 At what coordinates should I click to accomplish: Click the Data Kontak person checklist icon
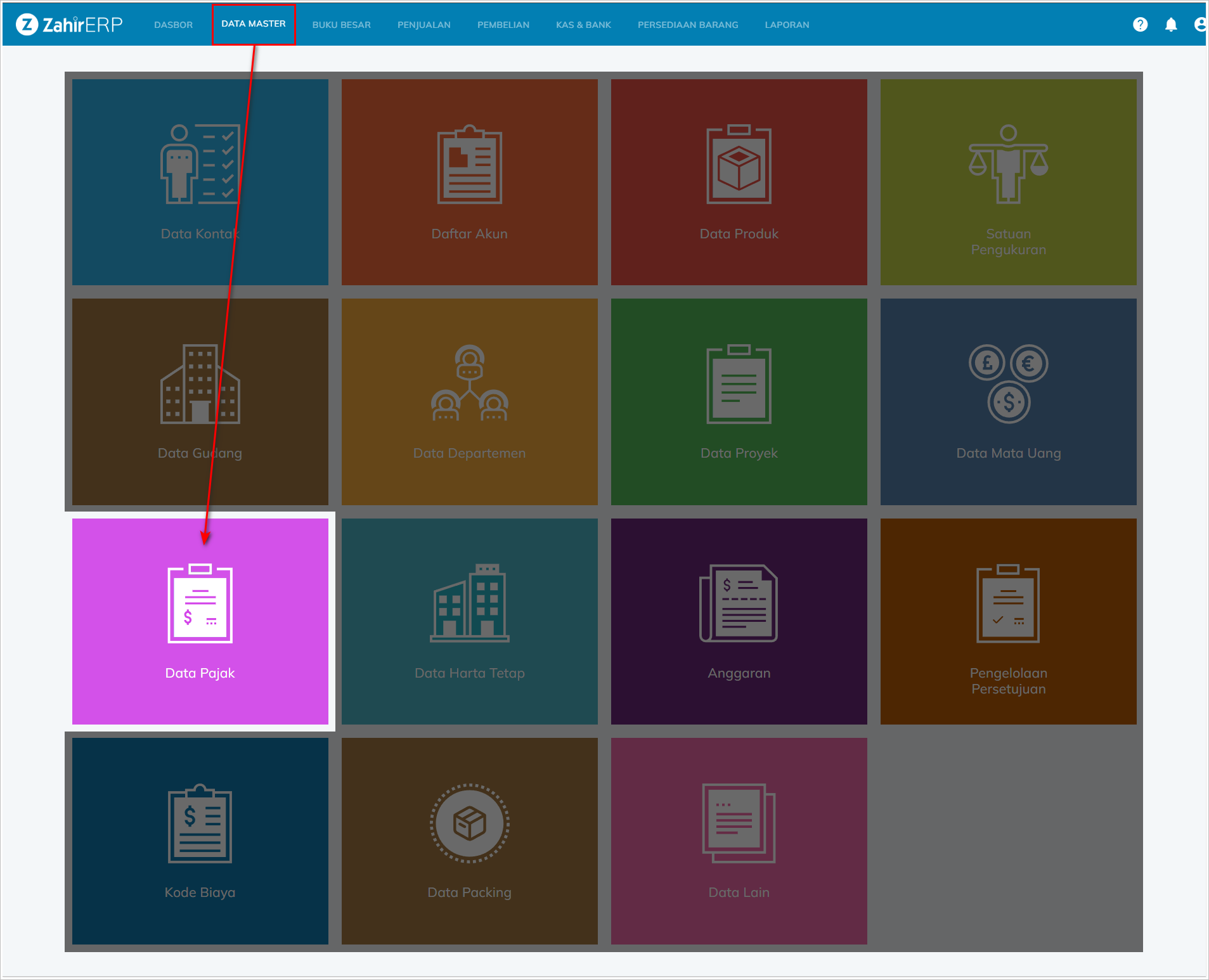(x=200, y=164)
